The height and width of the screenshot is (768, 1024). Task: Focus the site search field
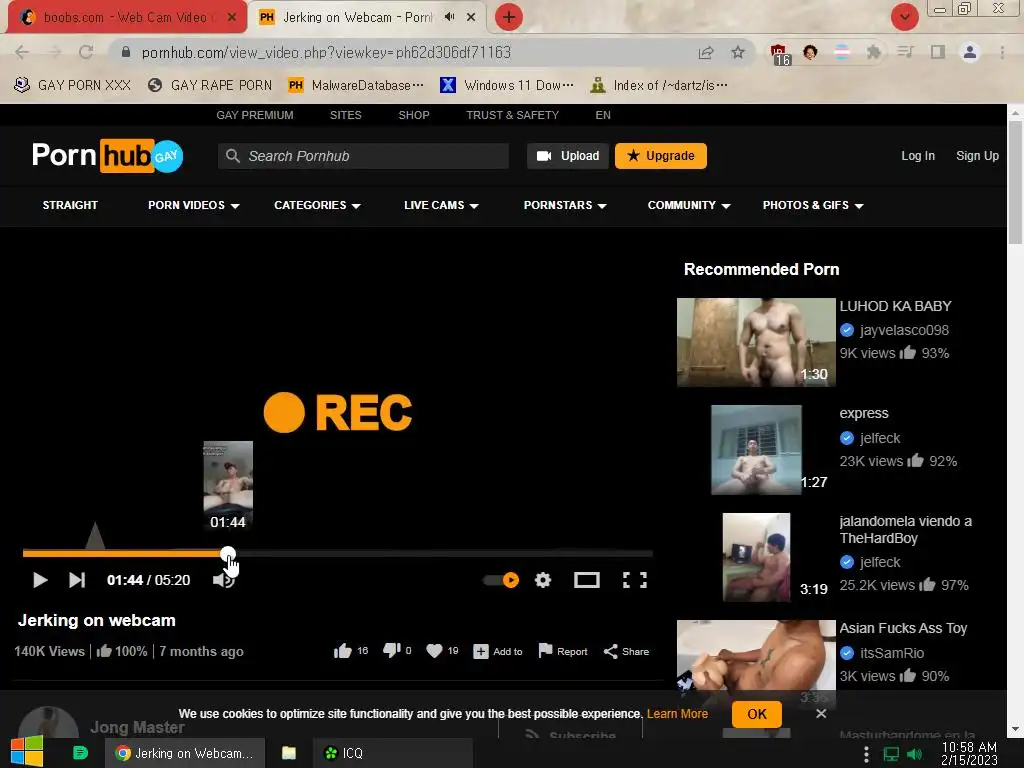coord(363,156)
